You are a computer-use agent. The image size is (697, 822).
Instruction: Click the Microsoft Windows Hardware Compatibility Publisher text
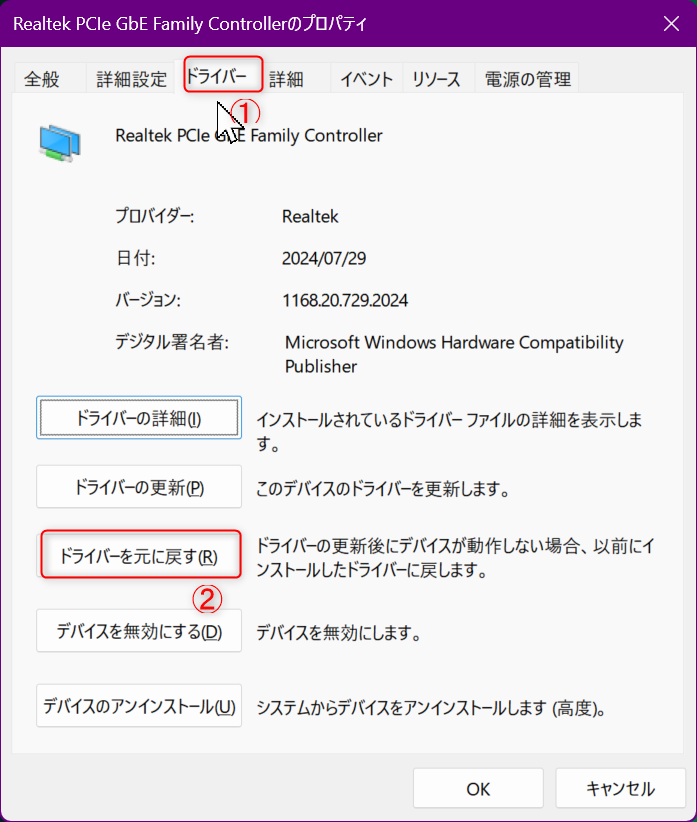click(454, 354)
